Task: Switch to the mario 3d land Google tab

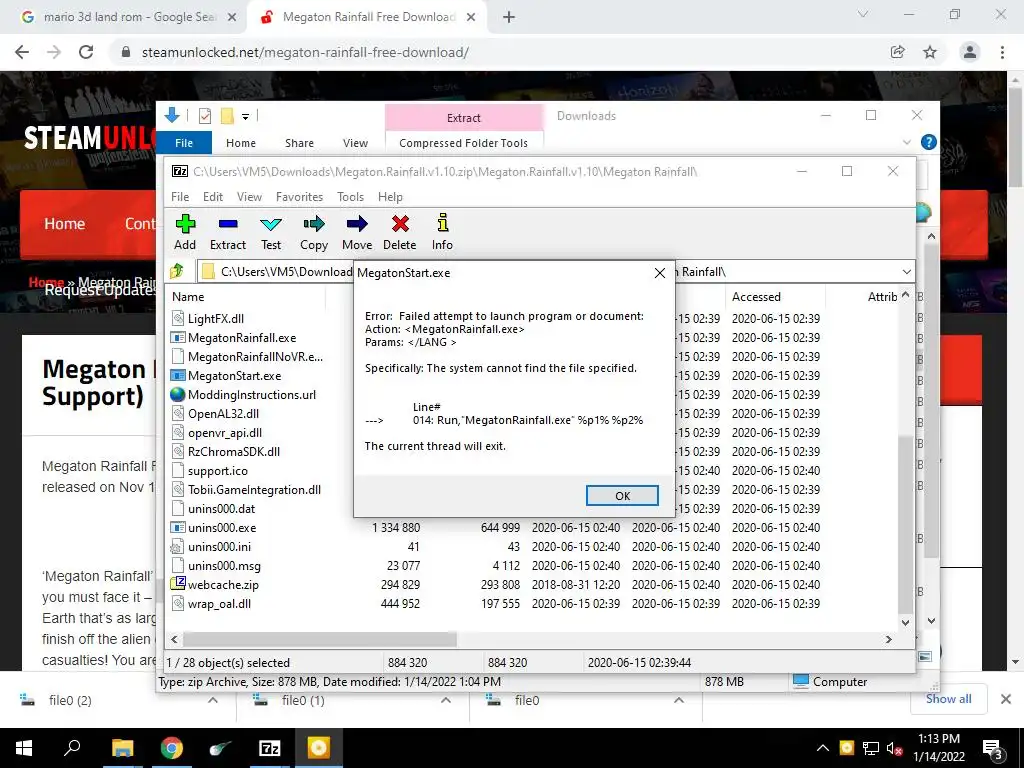Action: point(129,17)
